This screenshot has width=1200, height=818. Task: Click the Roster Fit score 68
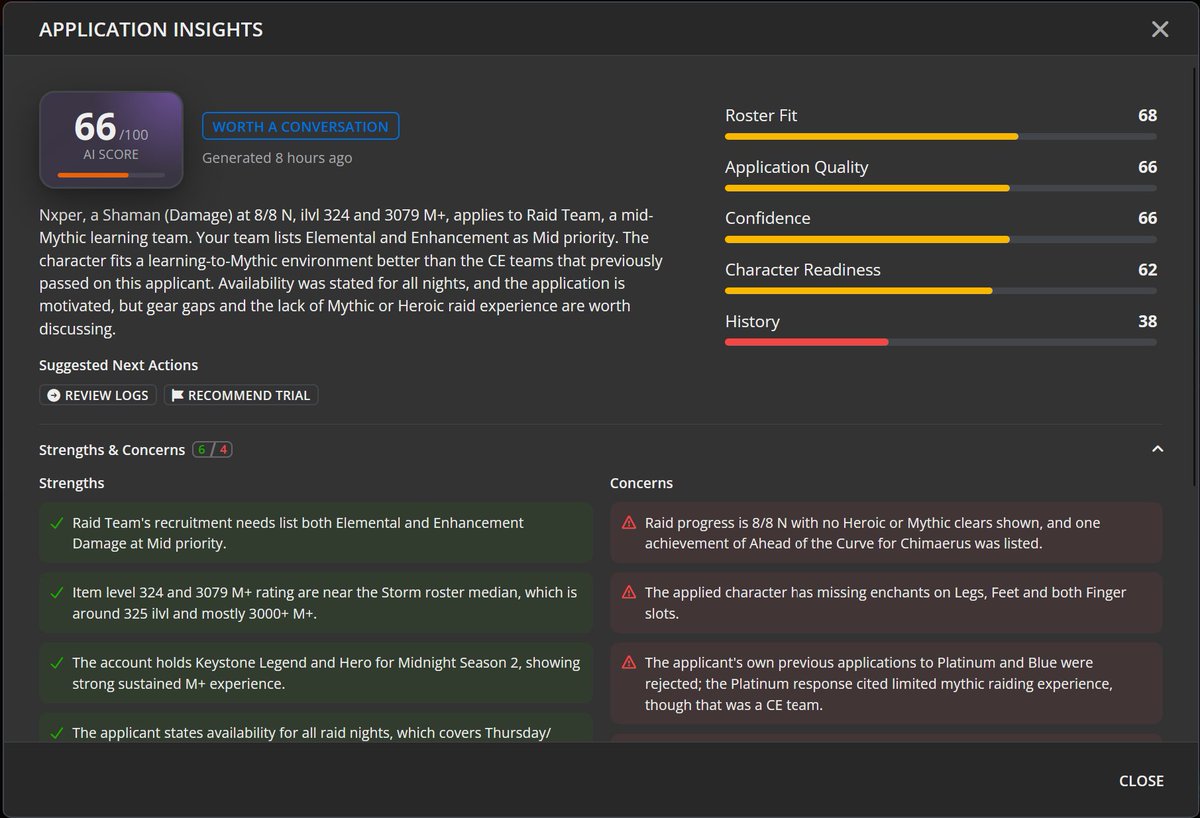click(1147, 115)
